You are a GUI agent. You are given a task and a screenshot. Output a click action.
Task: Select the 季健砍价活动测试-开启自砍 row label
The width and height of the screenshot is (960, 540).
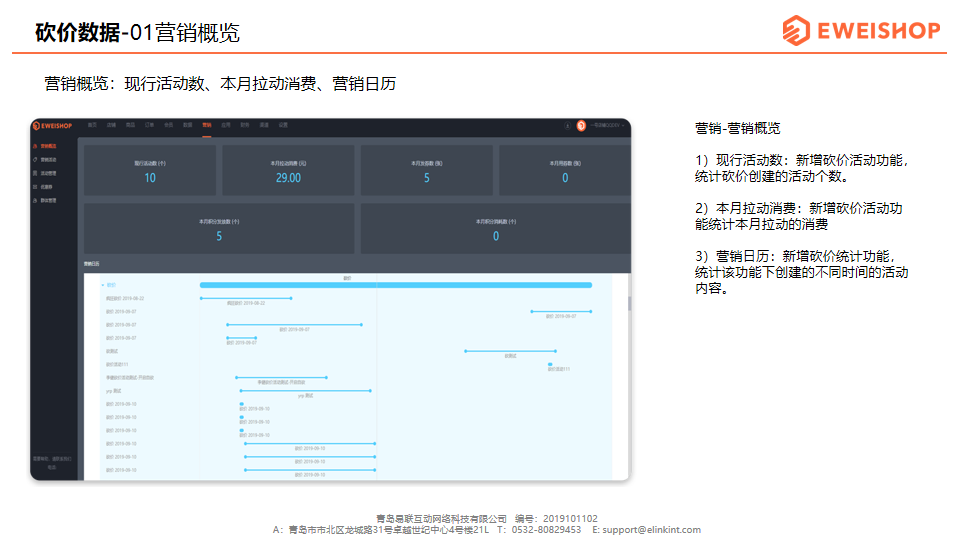click(x=130, y=378)
